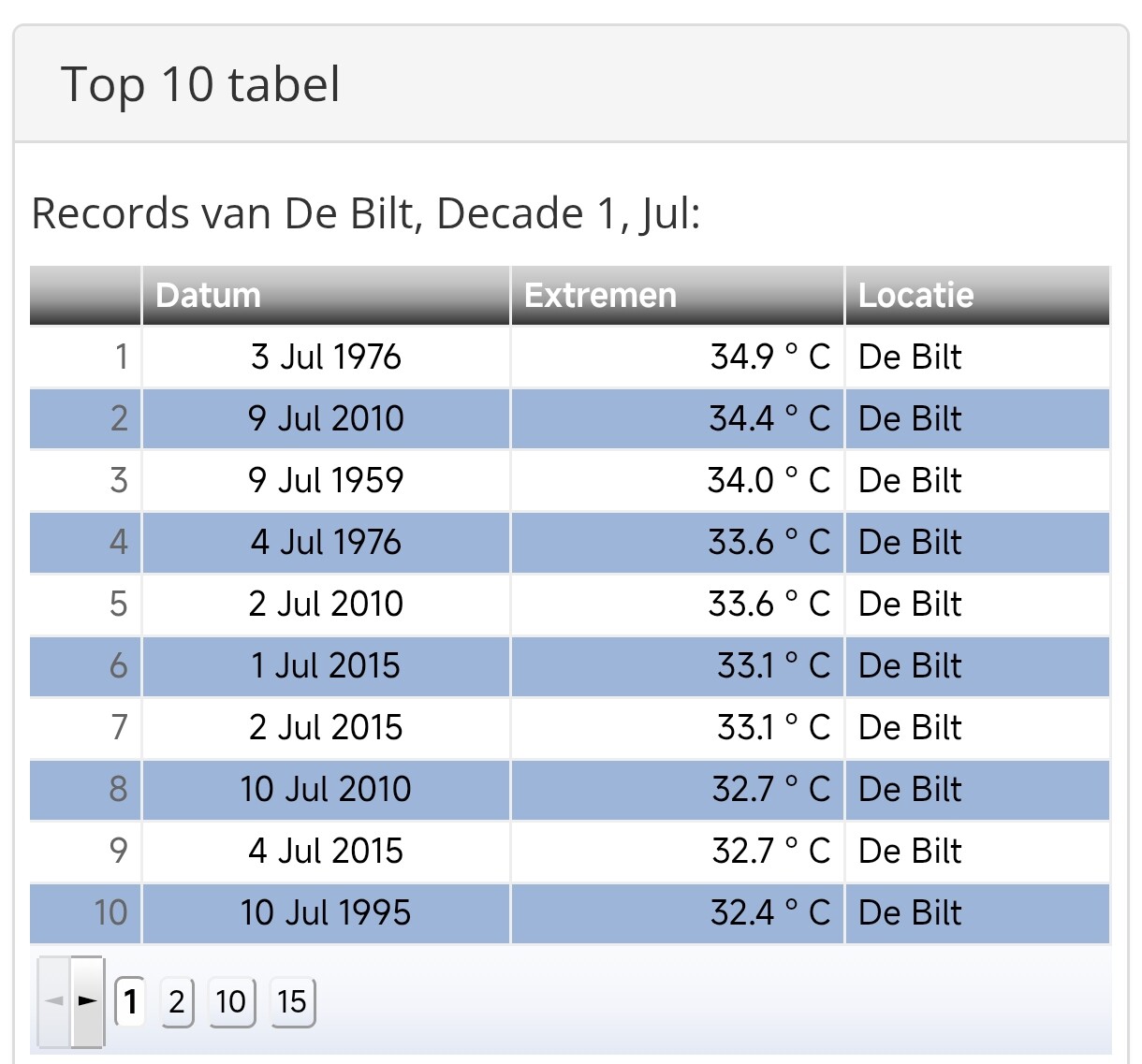Screen dimensions: 1142x1064
Task: Go to page 2 of results
Action: coord(177,1001)
